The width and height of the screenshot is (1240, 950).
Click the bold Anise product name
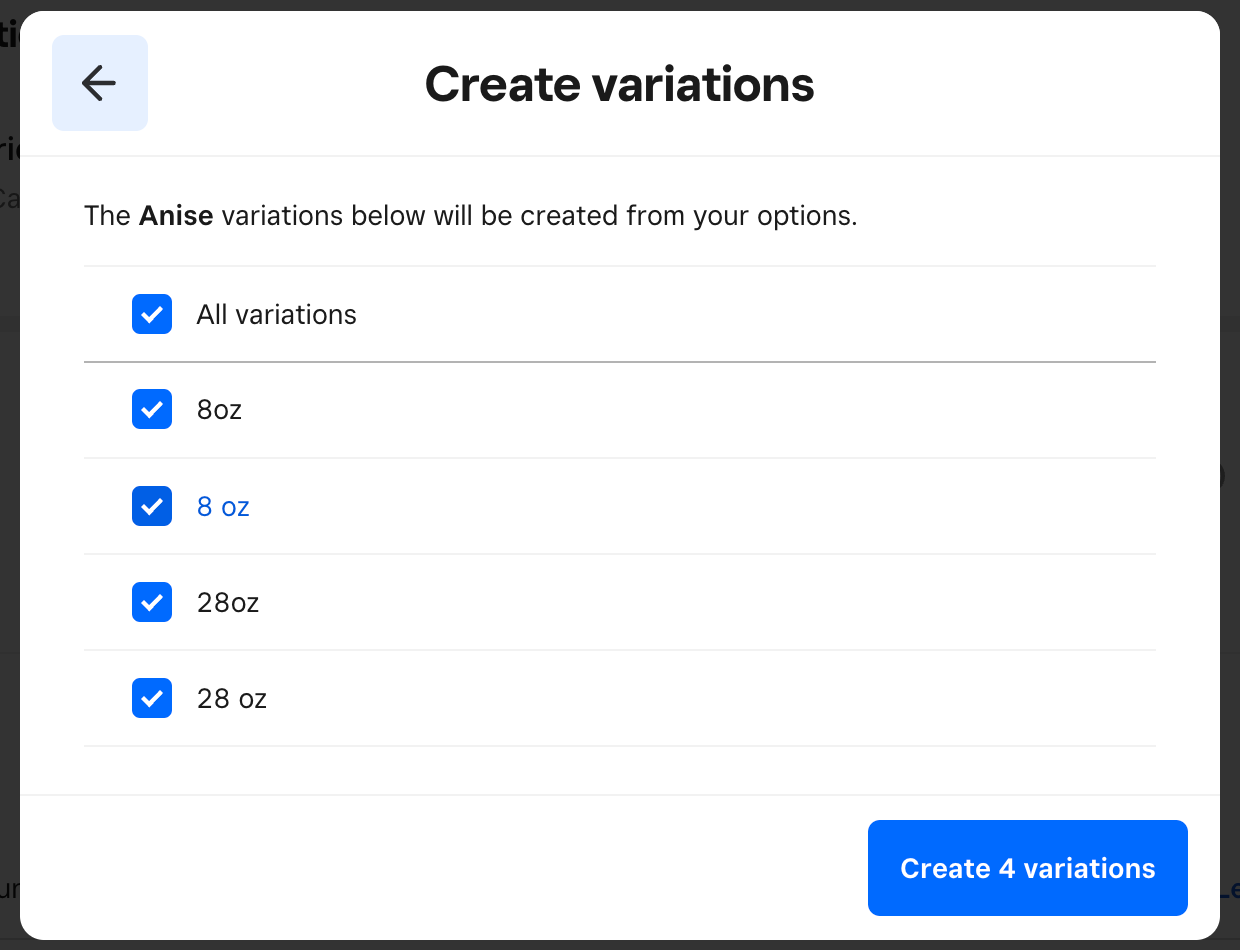177,215
